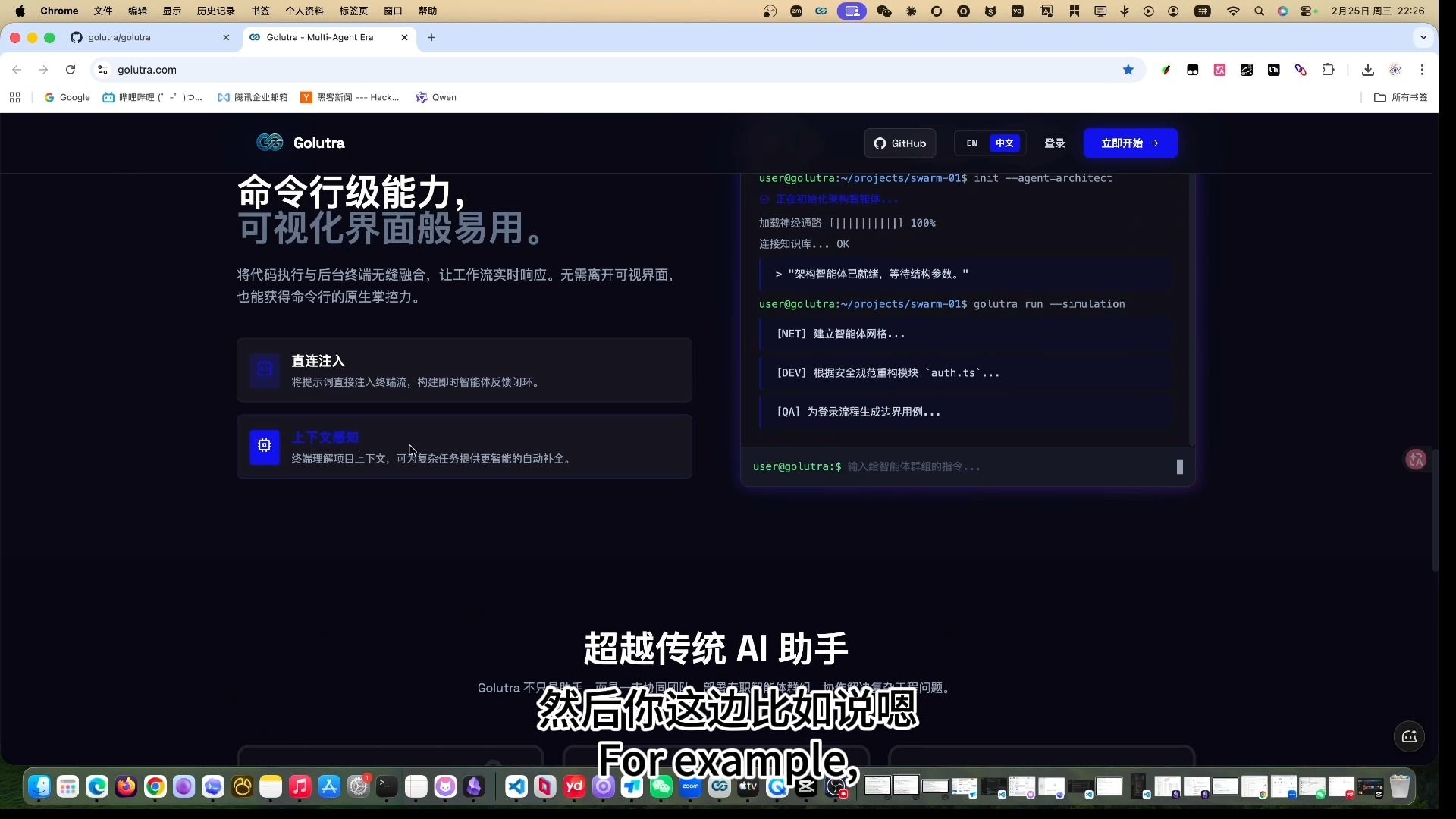
Task: Click the 上下文感知 chip icon
Action: click(x=265, y=447)
